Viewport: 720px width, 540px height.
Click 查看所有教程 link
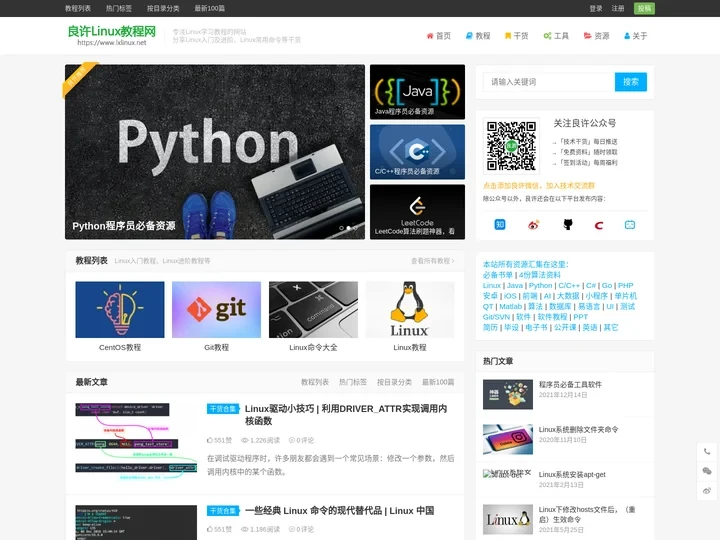(433, 261)
